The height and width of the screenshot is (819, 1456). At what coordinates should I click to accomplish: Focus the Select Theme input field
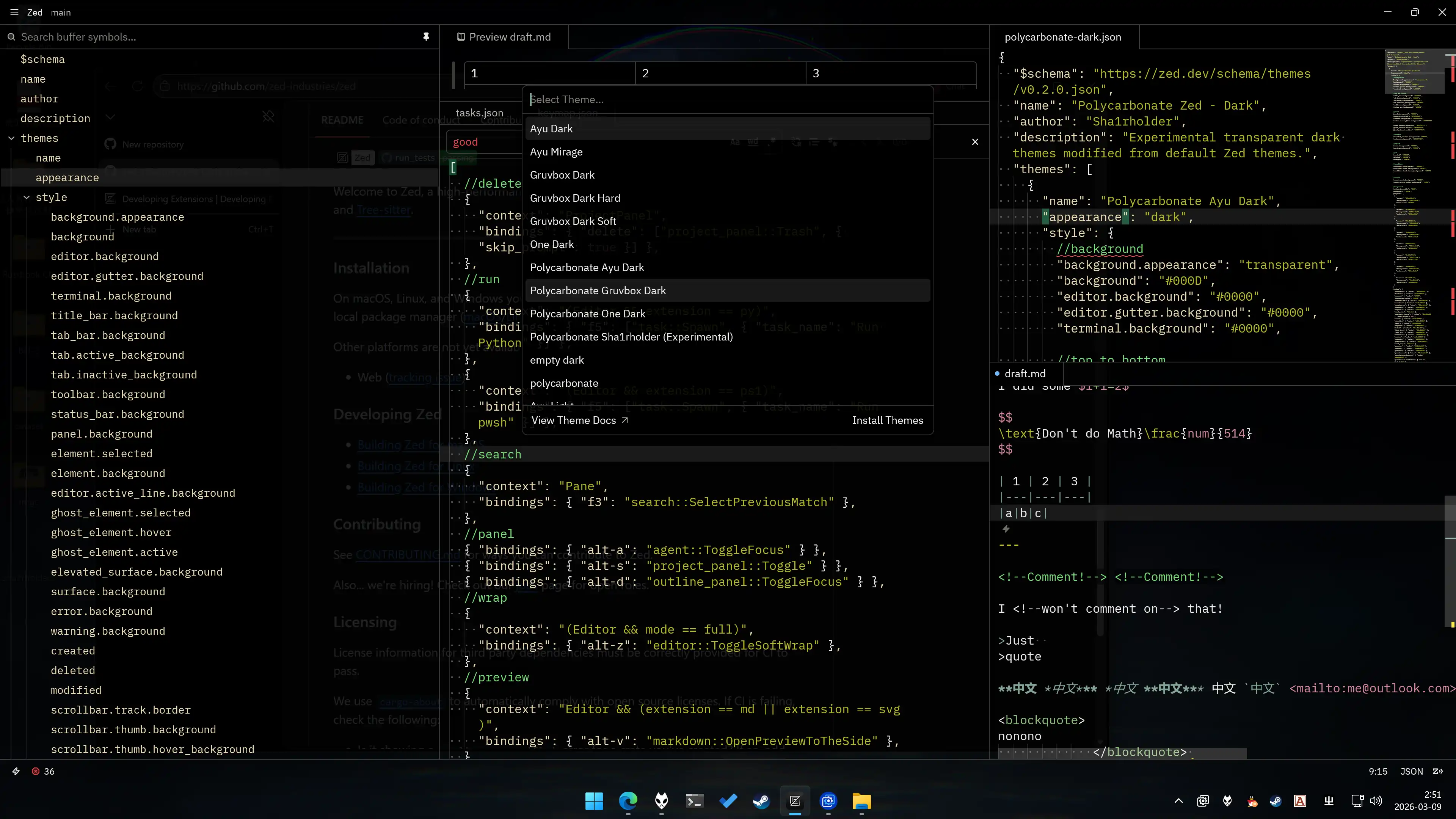click(728, 99)
